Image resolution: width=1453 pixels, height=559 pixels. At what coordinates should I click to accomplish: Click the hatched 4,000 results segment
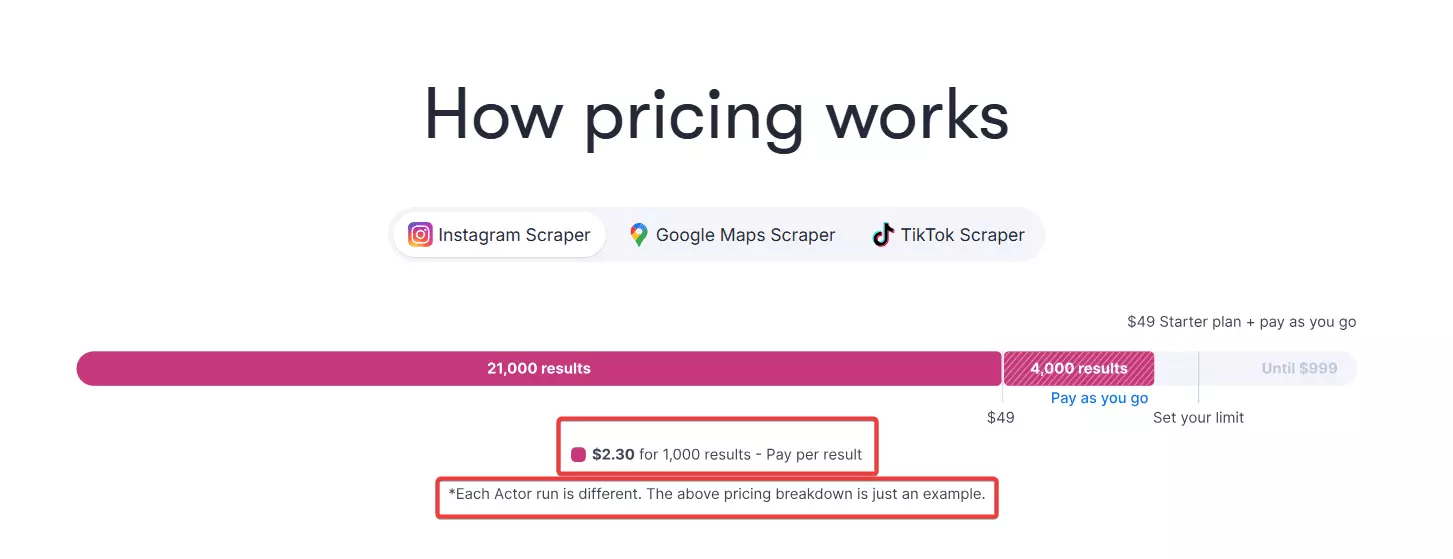click(x=1078, y=368)
